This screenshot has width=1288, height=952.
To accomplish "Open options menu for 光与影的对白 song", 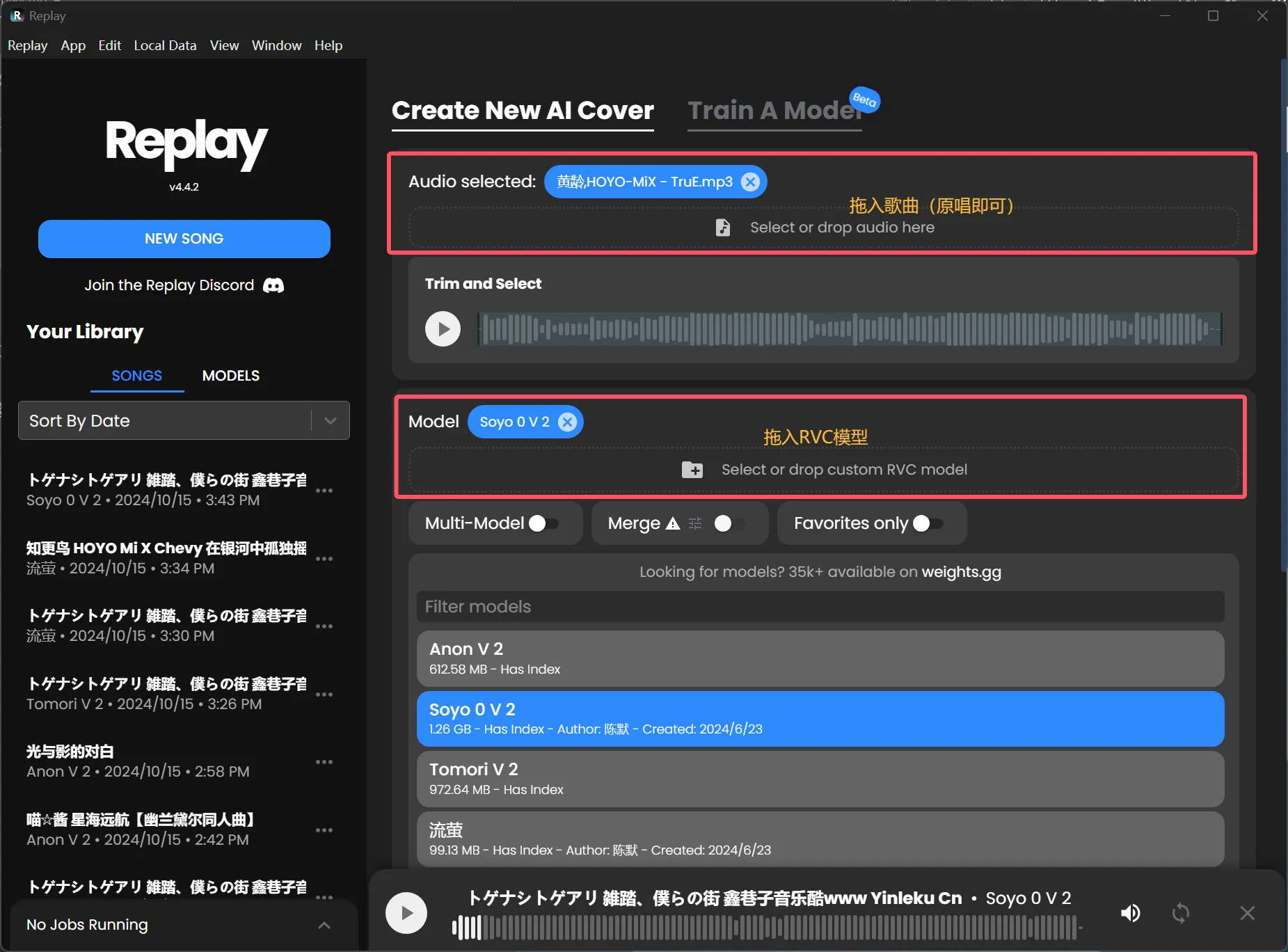I will pyautogui.click(x=324, y=761).
